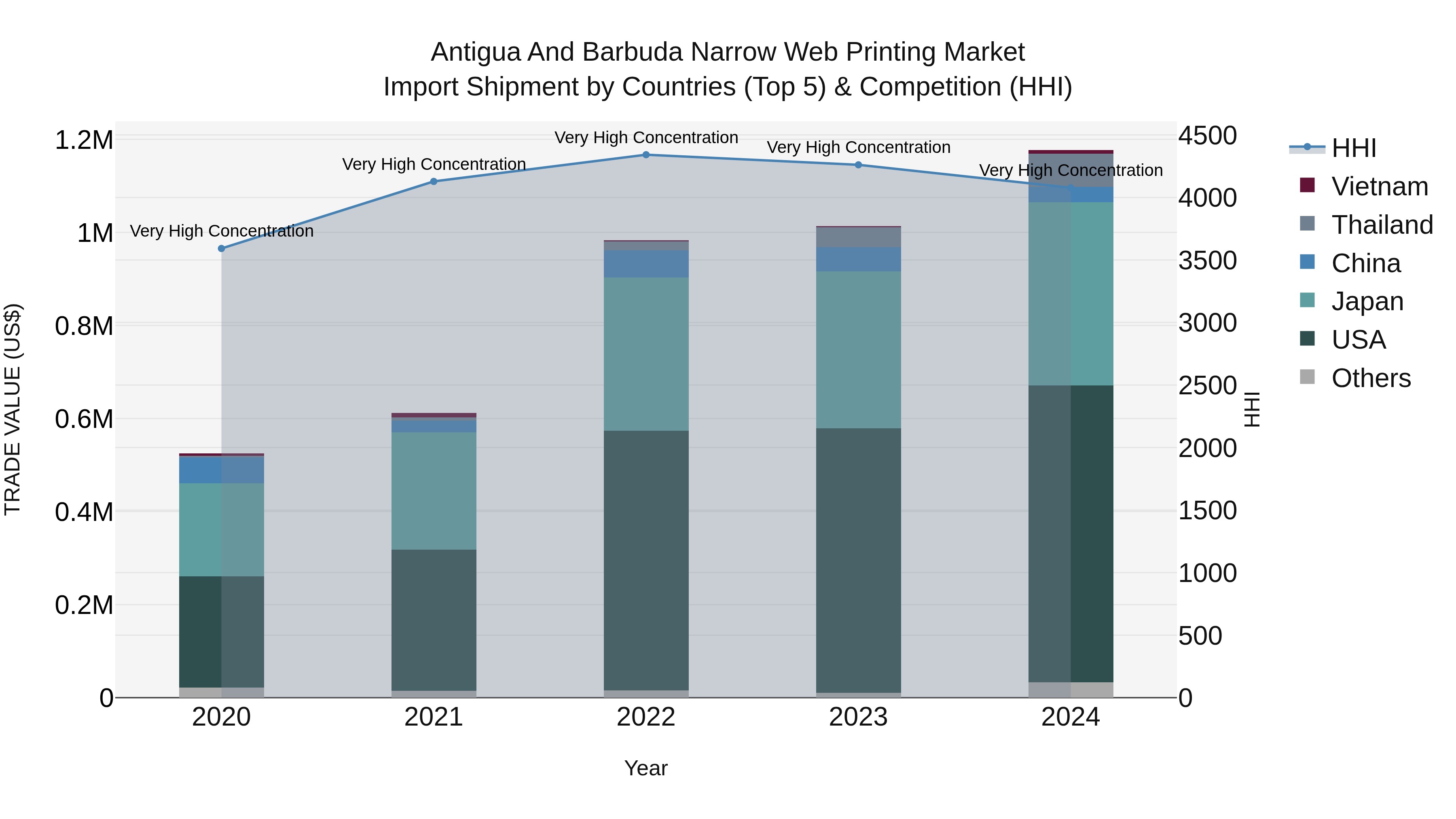Click the Japan segment of 2024 bar
This screenshot has height=819, width=1456.
click(x=1071, y=294)
